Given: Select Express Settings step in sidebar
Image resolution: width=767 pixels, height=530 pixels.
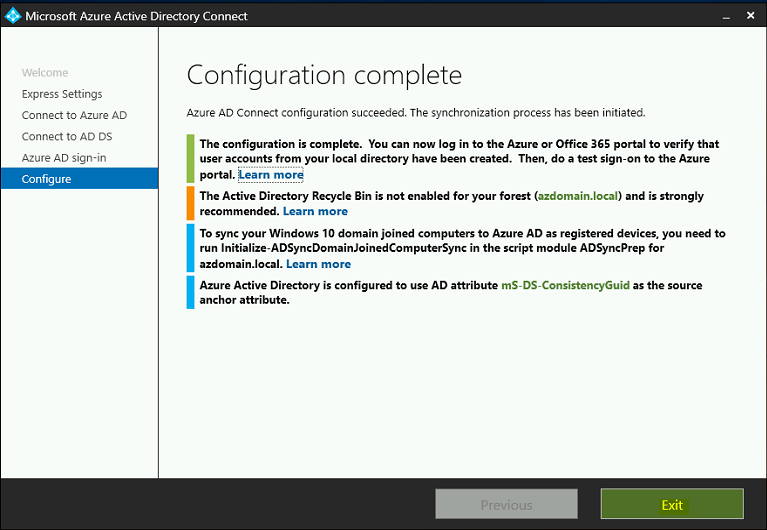Looking at the screenshot, I should point(62,94).
